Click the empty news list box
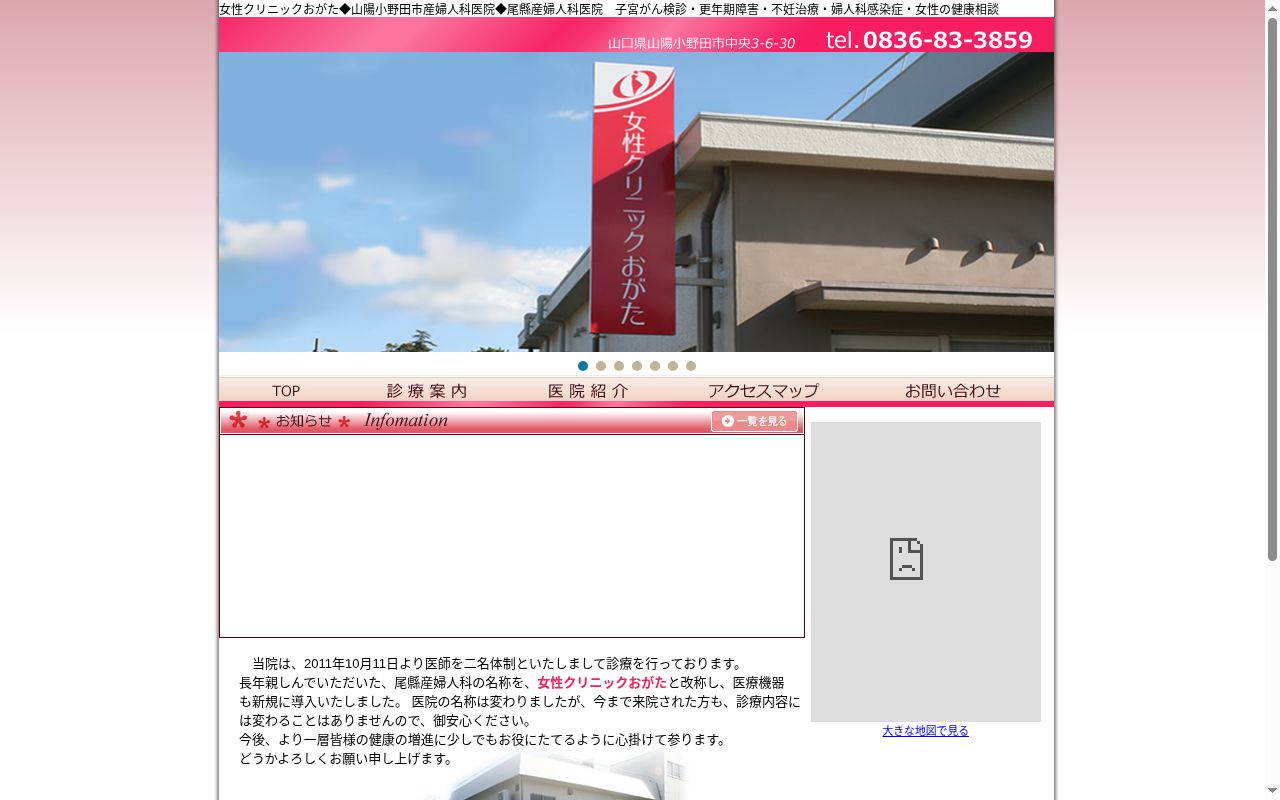 [x=512, y=536]
